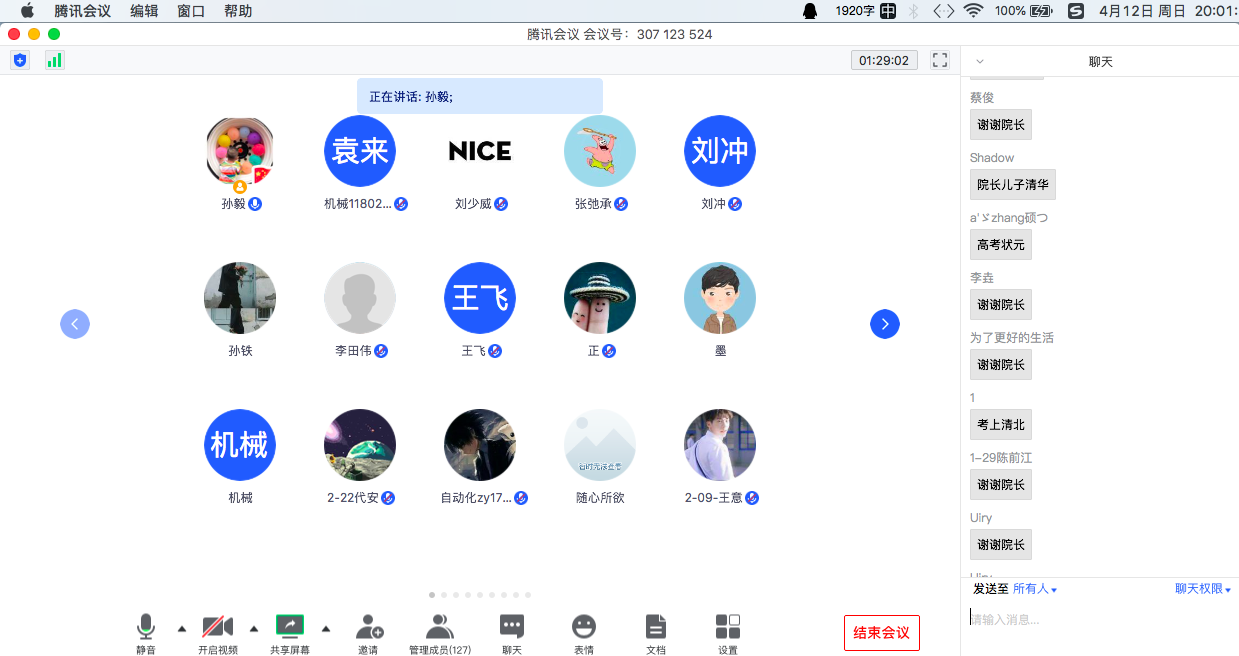Screen dimensions: 1239x656
Task: Open the 帮助 menu in menu bar
Action: [238, 11]
